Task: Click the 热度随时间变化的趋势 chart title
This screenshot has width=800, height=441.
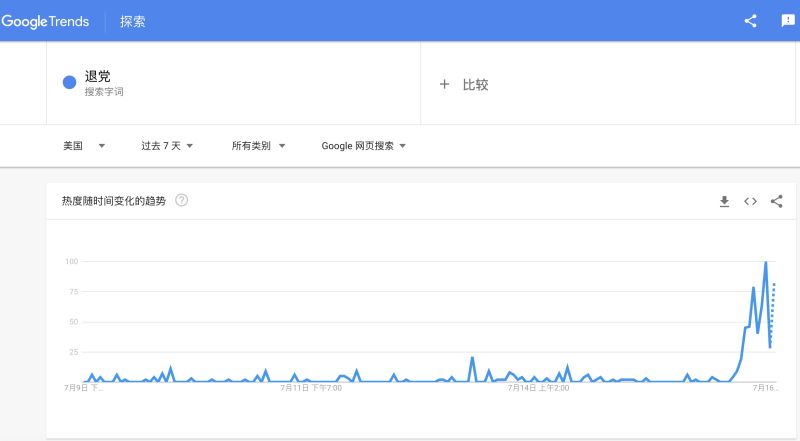Action: [114, 201]
